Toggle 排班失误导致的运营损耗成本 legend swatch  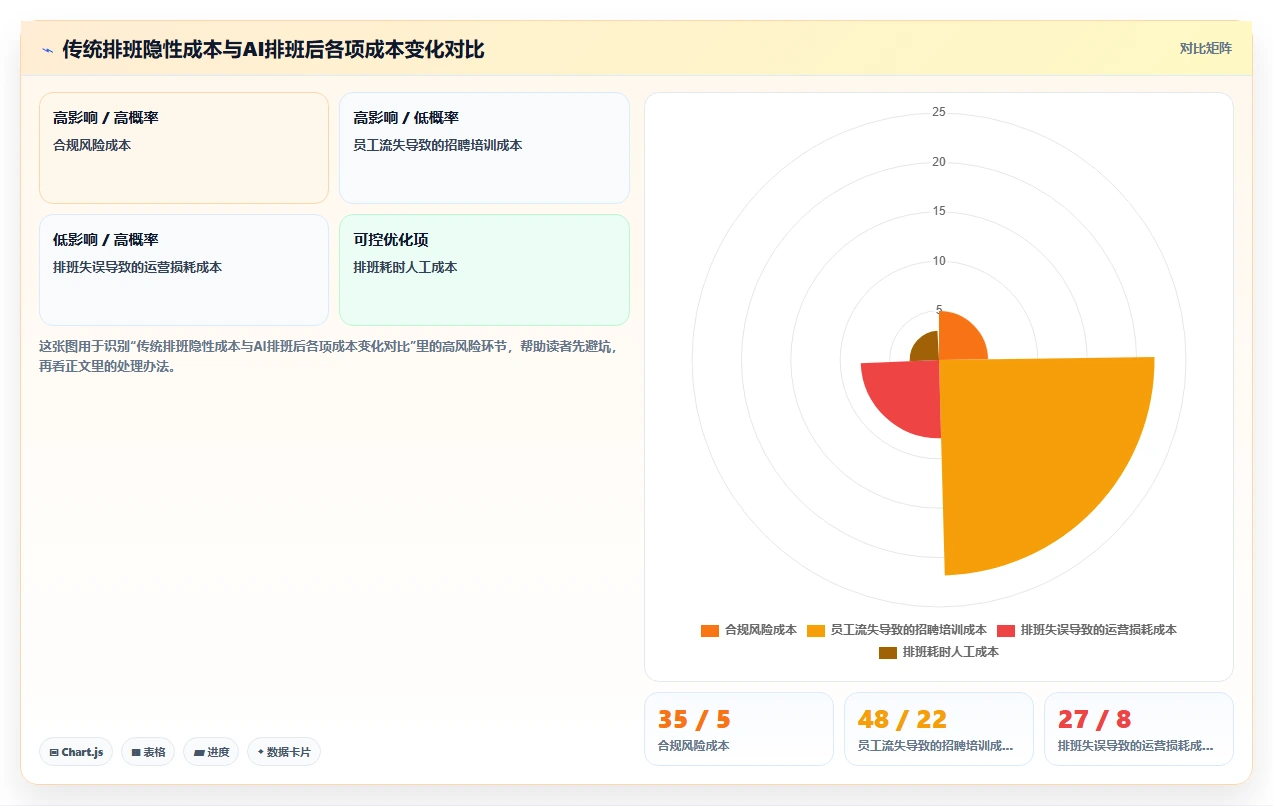pos(1006,630)
